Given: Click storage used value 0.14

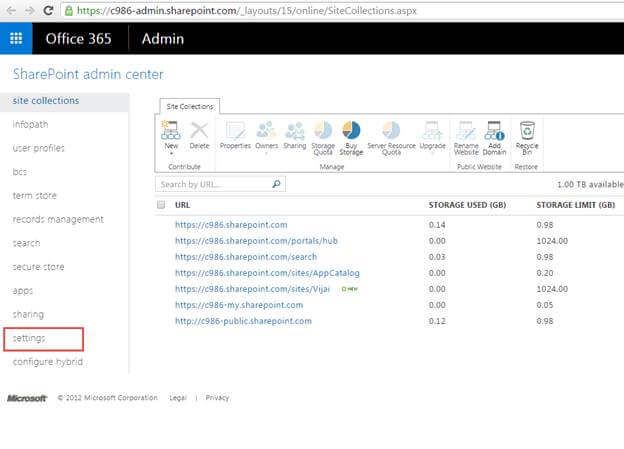Looking at the screenshot, I should 437,225.
